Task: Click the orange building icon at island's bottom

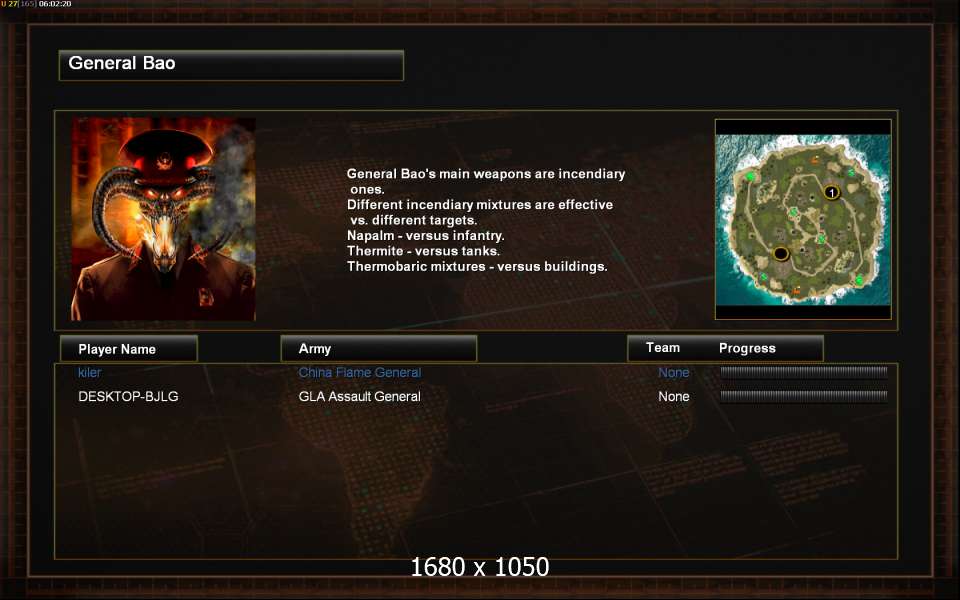Action: [796, 291]
